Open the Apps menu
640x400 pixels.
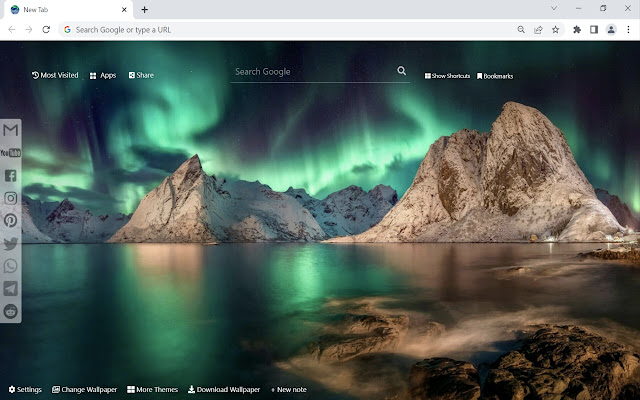pos(103,76)
